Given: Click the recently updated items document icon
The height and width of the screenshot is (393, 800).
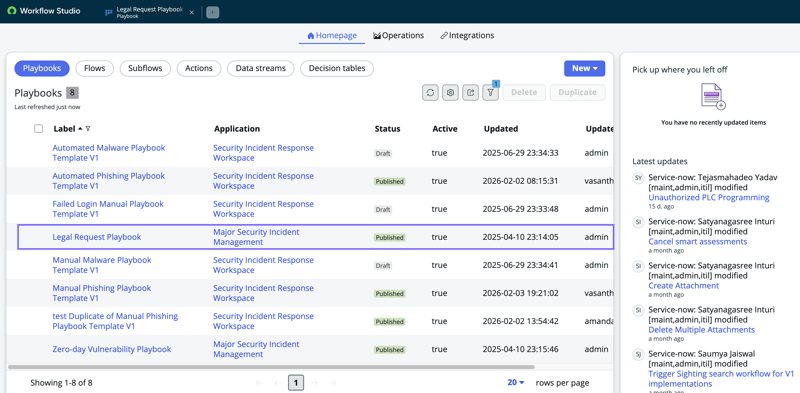Looking at the screenshot, I should [x=713, y=97].
